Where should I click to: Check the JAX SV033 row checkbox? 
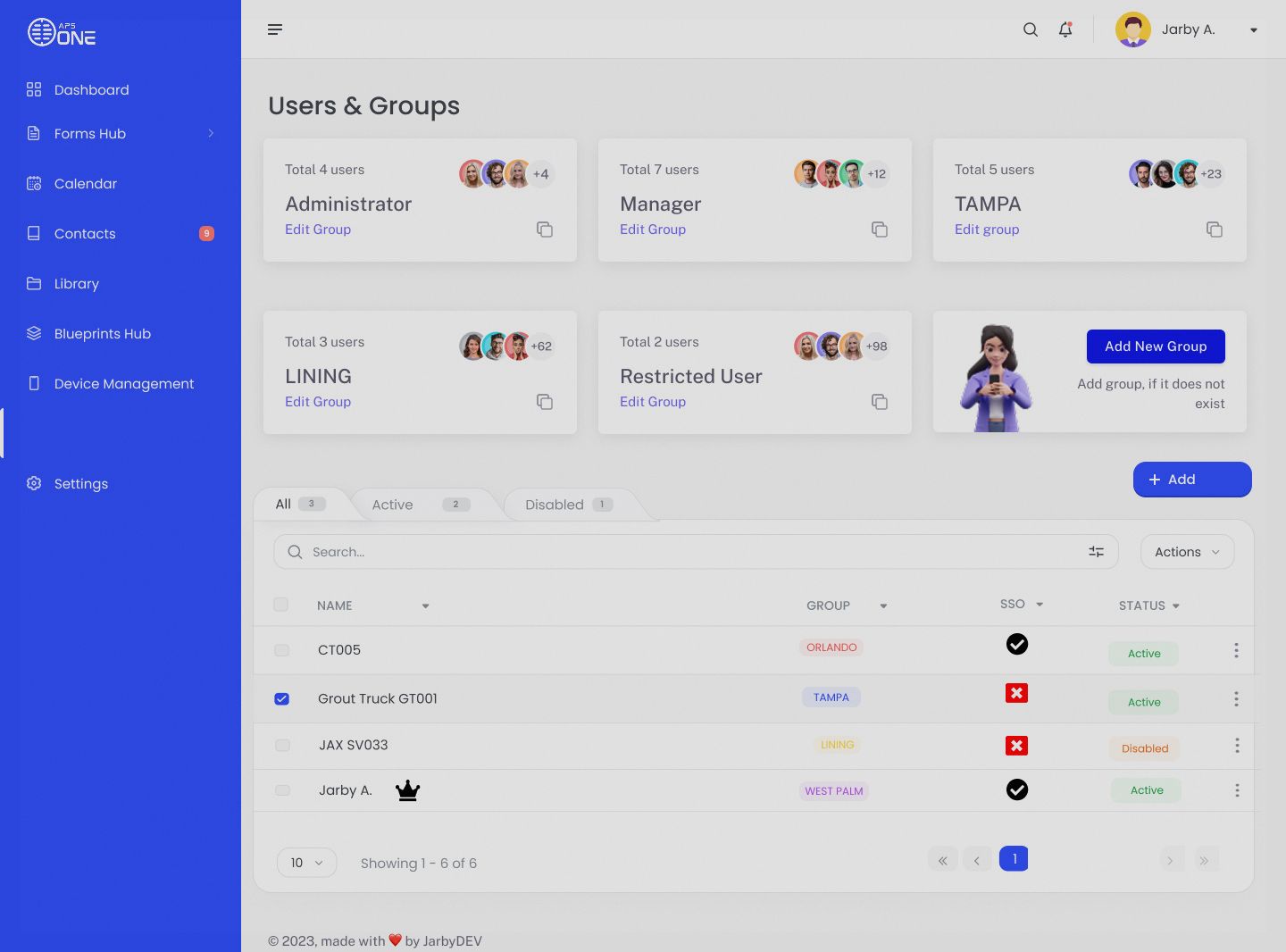click(282, 745)
